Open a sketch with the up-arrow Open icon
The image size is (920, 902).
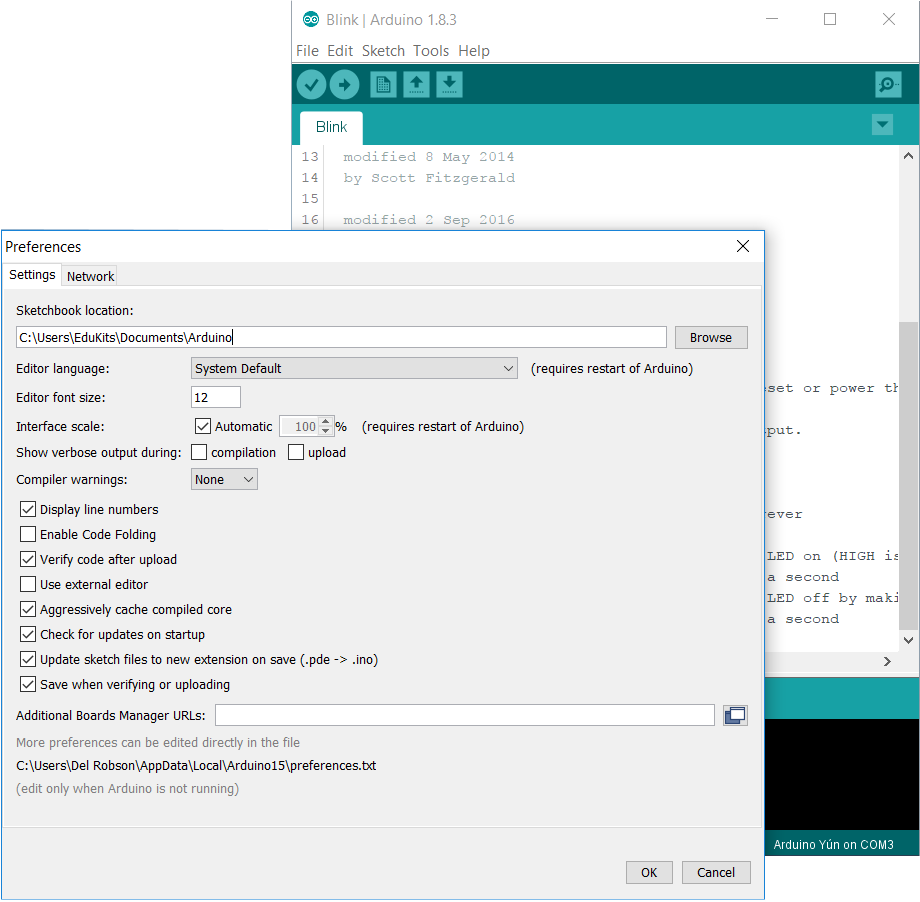click(x=416, y=85)
